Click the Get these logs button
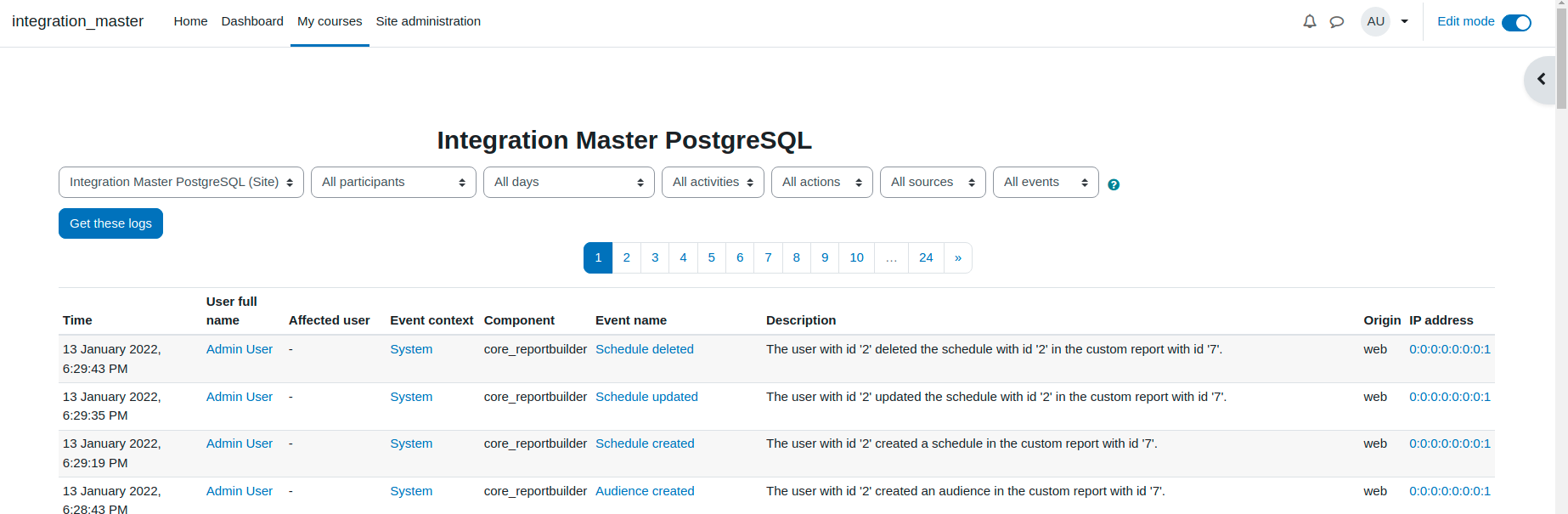This screenshot has width=1568, height=514. click(x=110, y=223)
